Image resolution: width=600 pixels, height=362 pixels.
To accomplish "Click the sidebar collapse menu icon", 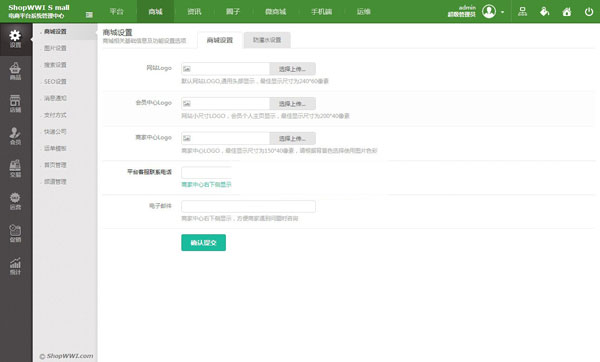I will click(89, 15).
